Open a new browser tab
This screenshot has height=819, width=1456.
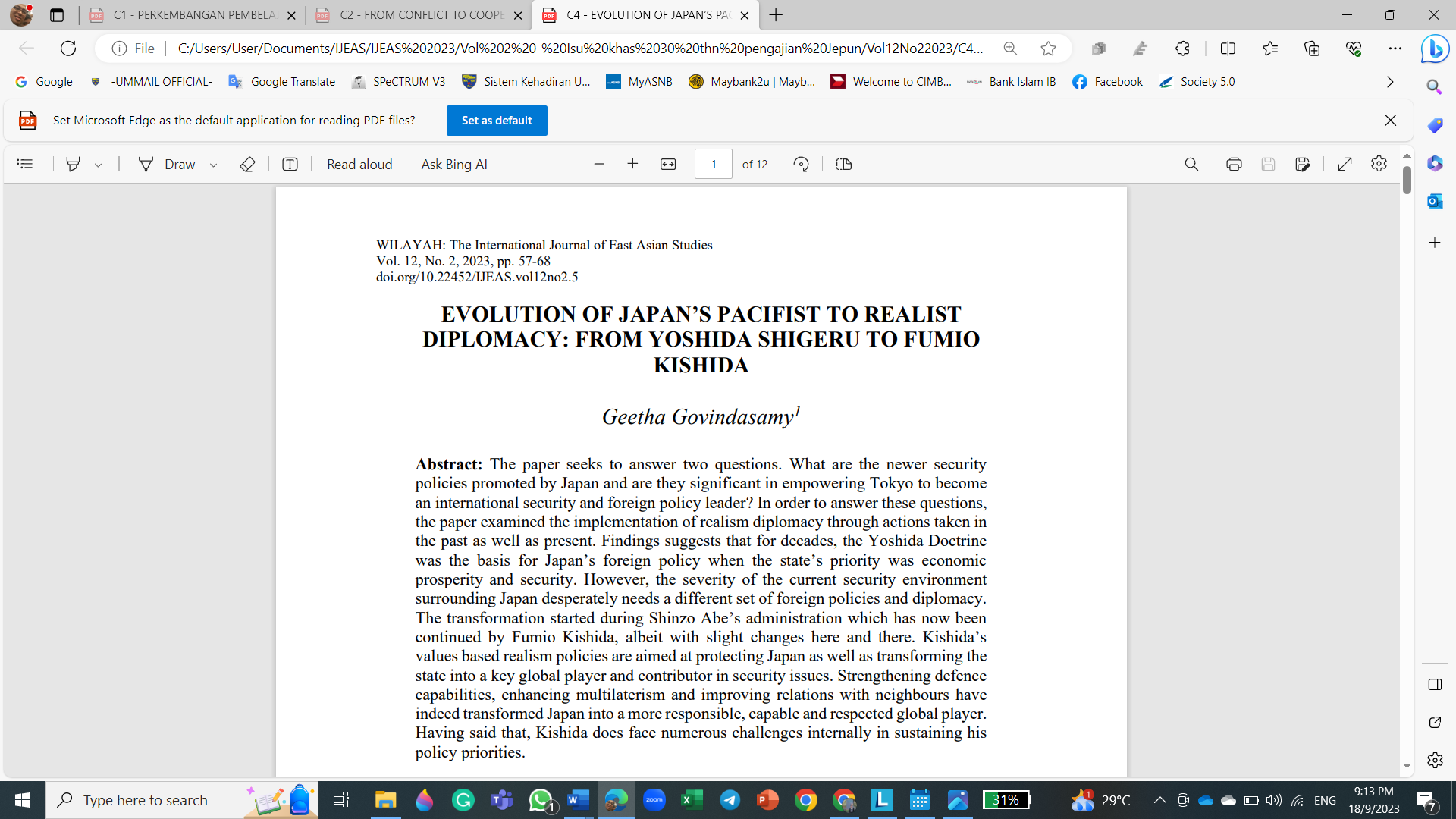click(776, 15)
